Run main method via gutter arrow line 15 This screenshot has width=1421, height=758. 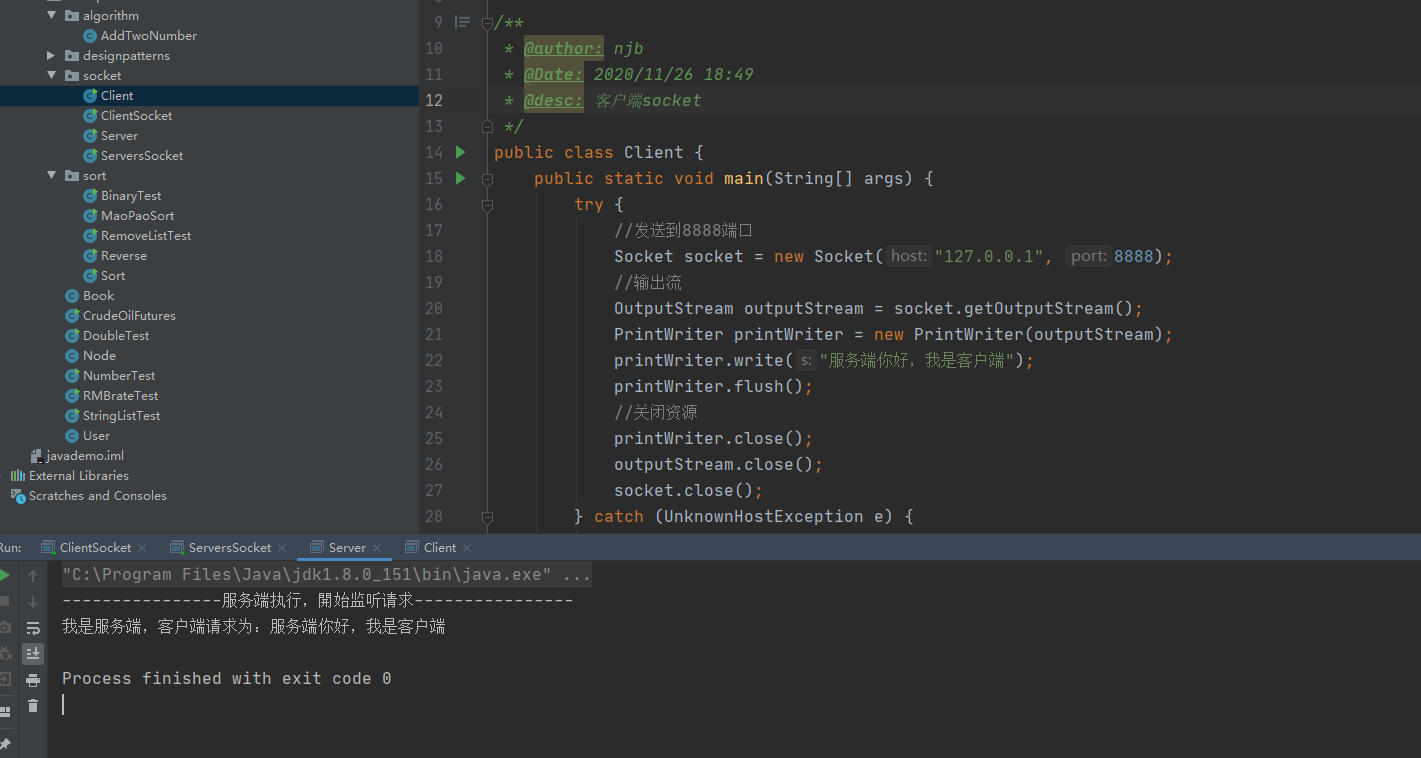(x=460, y=178)
